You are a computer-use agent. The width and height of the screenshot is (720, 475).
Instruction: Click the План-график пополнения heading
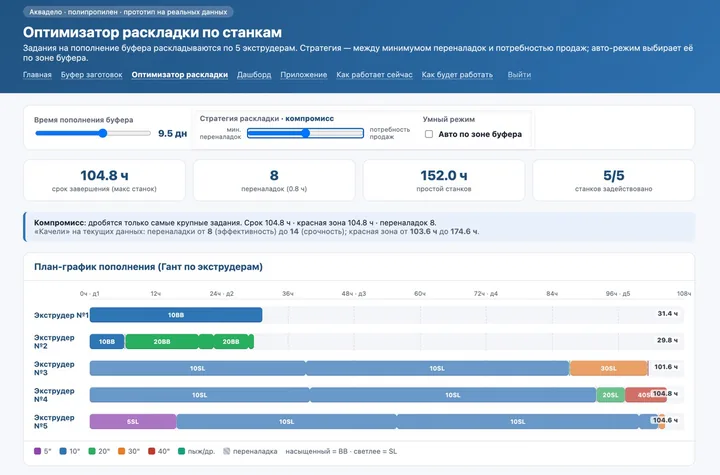(148, 267)
